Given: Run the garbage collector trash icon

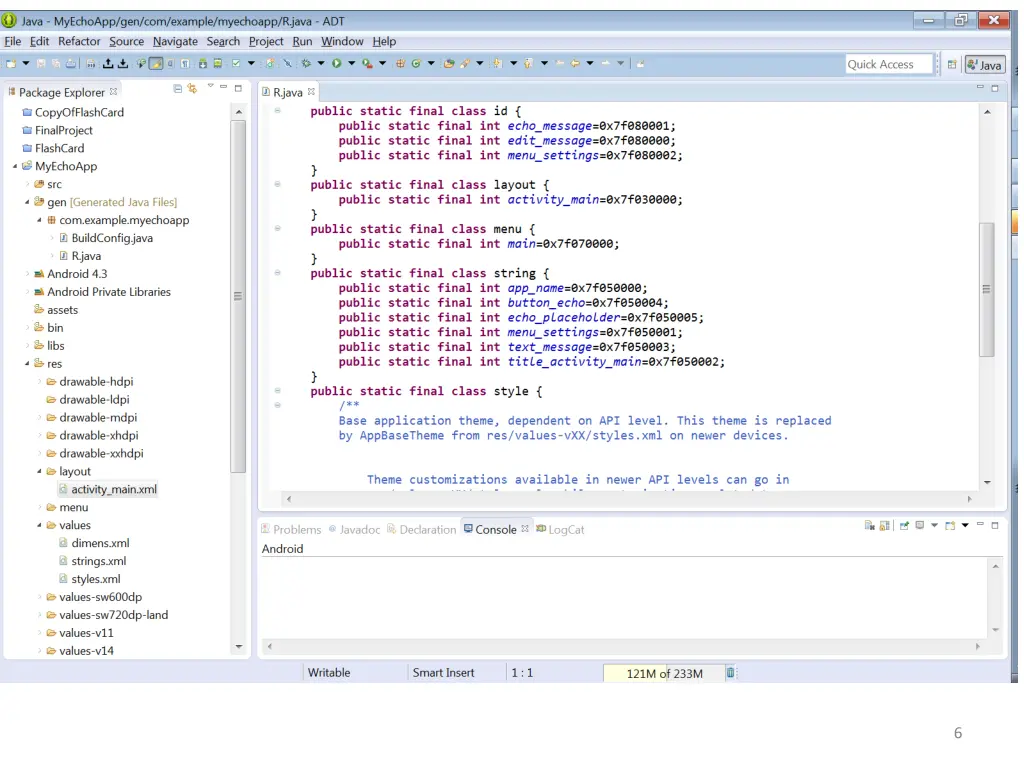Looking at the screenshot, I should (731, 673).
